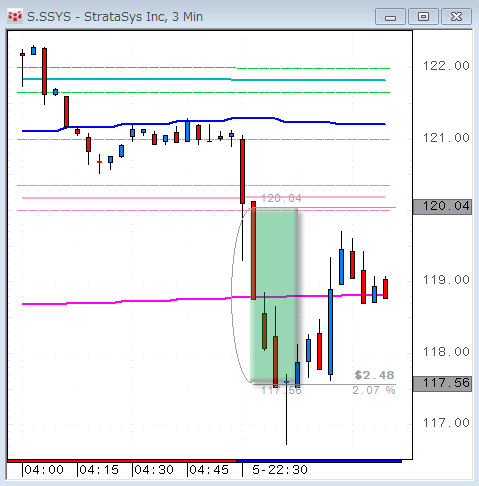Click the blue session bar under the chart
Image resolution: width=479 pixels, height=486 pixels.
pos(319,461)
